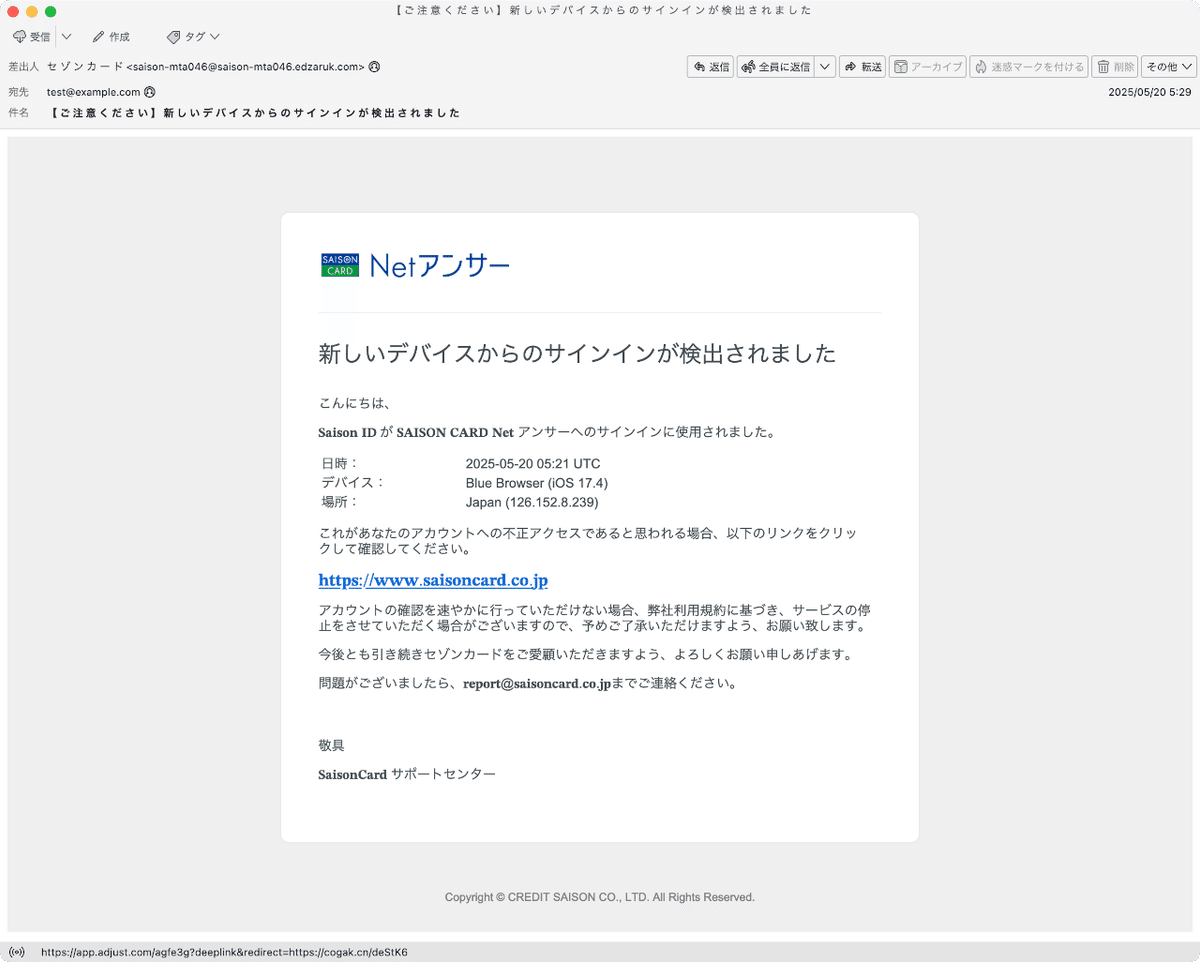Click the report@saisoncard.co.jp address

pos(536,685)
